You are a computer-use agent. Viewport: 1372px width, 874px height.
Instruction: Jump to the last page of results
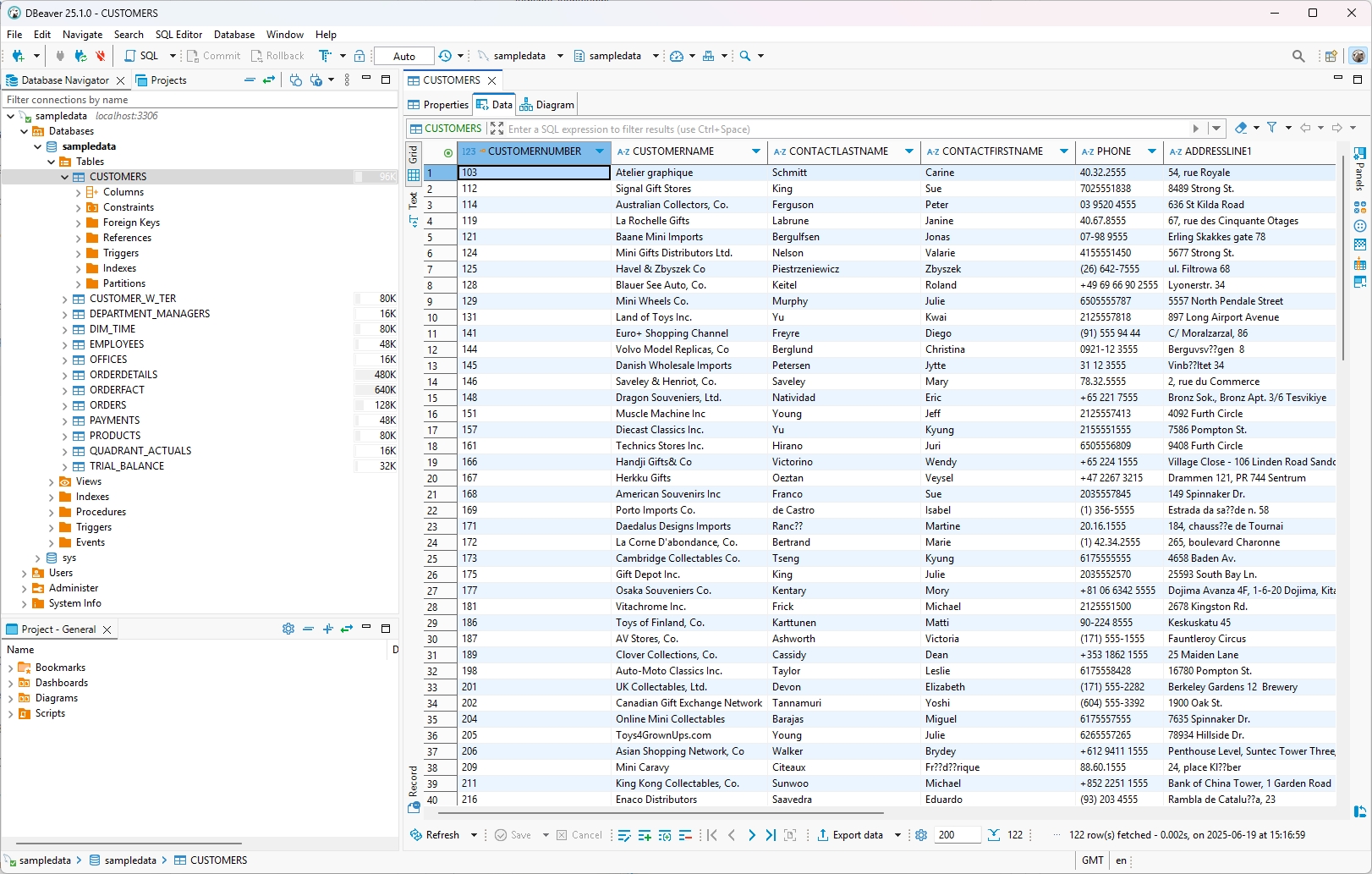(x=771, y=835)
